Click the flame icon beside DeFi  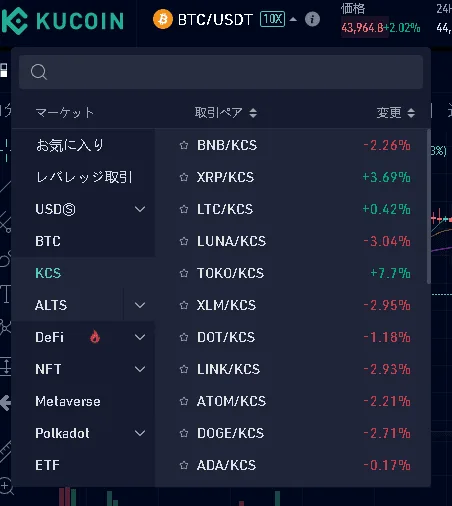pyautogui.click(x=95, y=337)
